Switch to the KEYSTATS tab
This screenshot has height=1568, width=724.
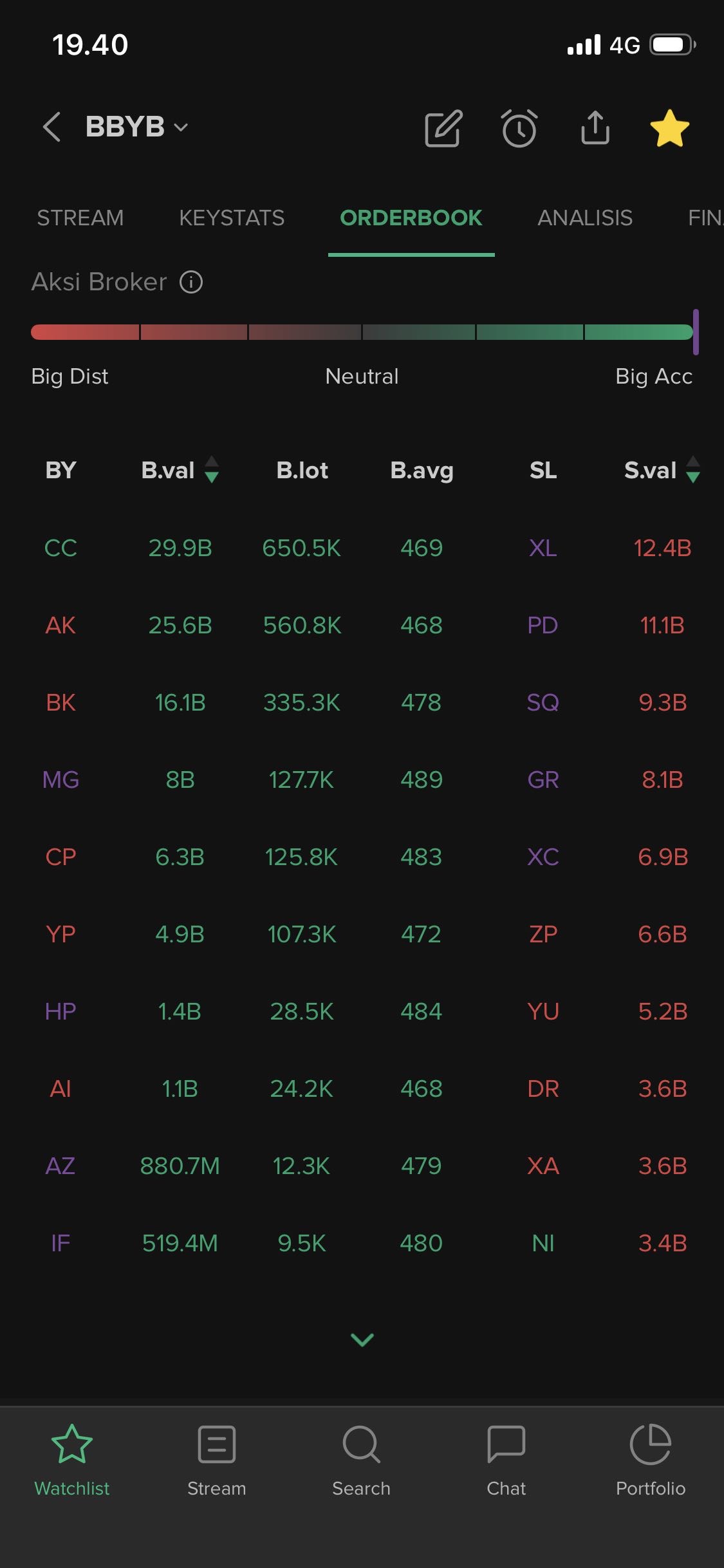232,218
